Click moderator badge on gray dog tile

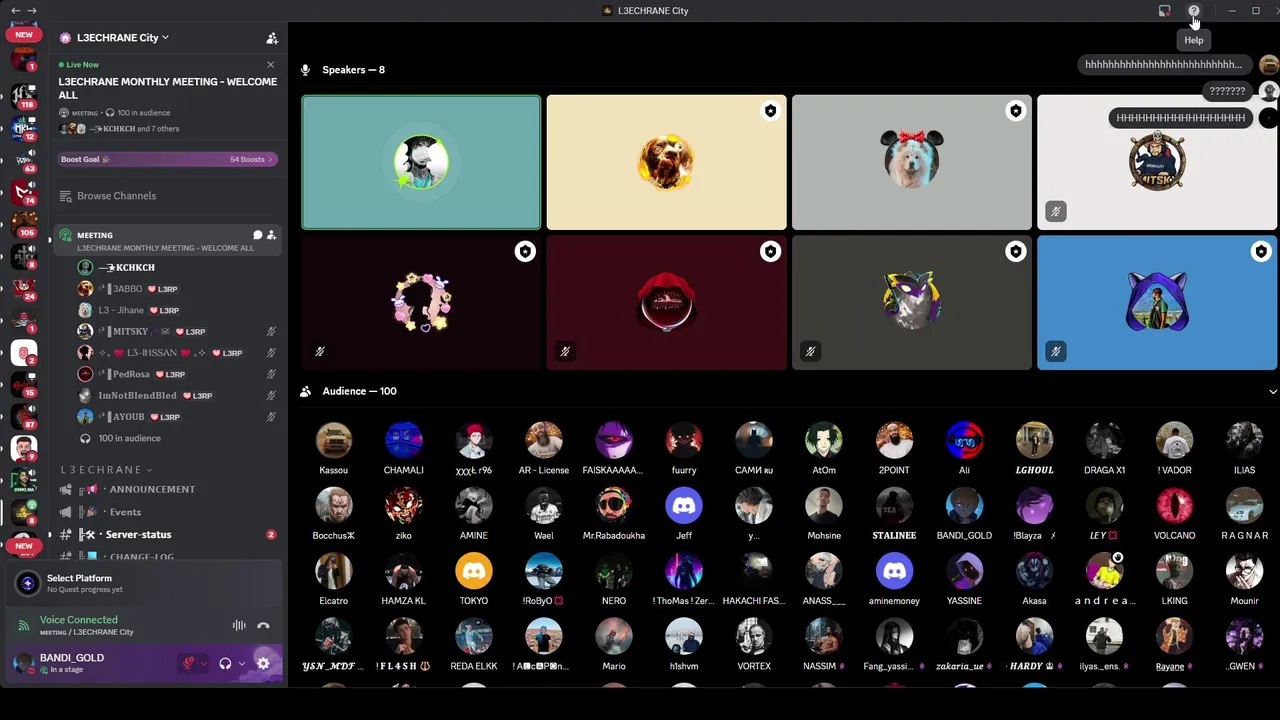coord(1015,111)
